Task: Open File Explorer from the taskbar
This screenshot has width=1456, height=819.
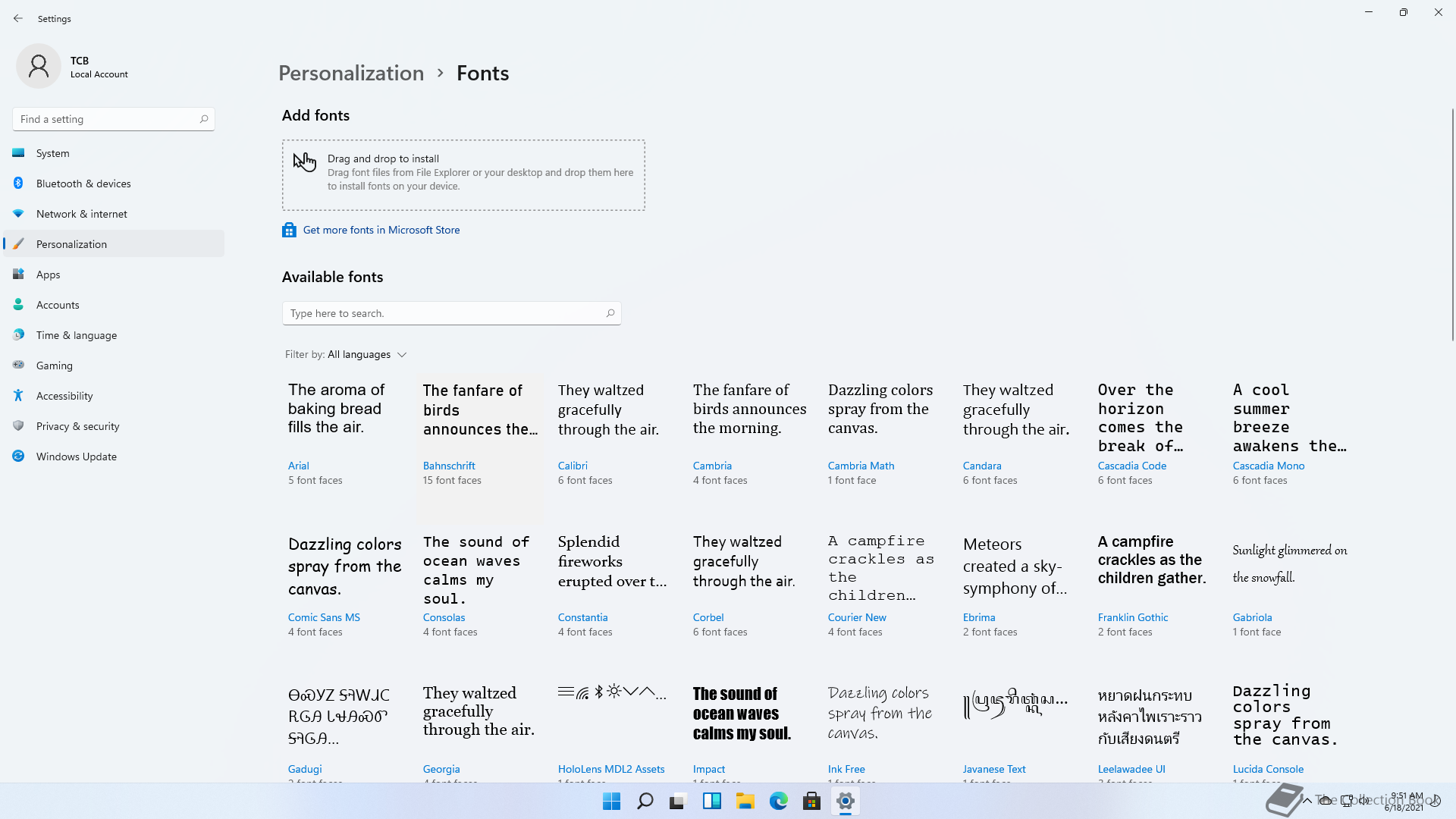Action: pos(745,801)
